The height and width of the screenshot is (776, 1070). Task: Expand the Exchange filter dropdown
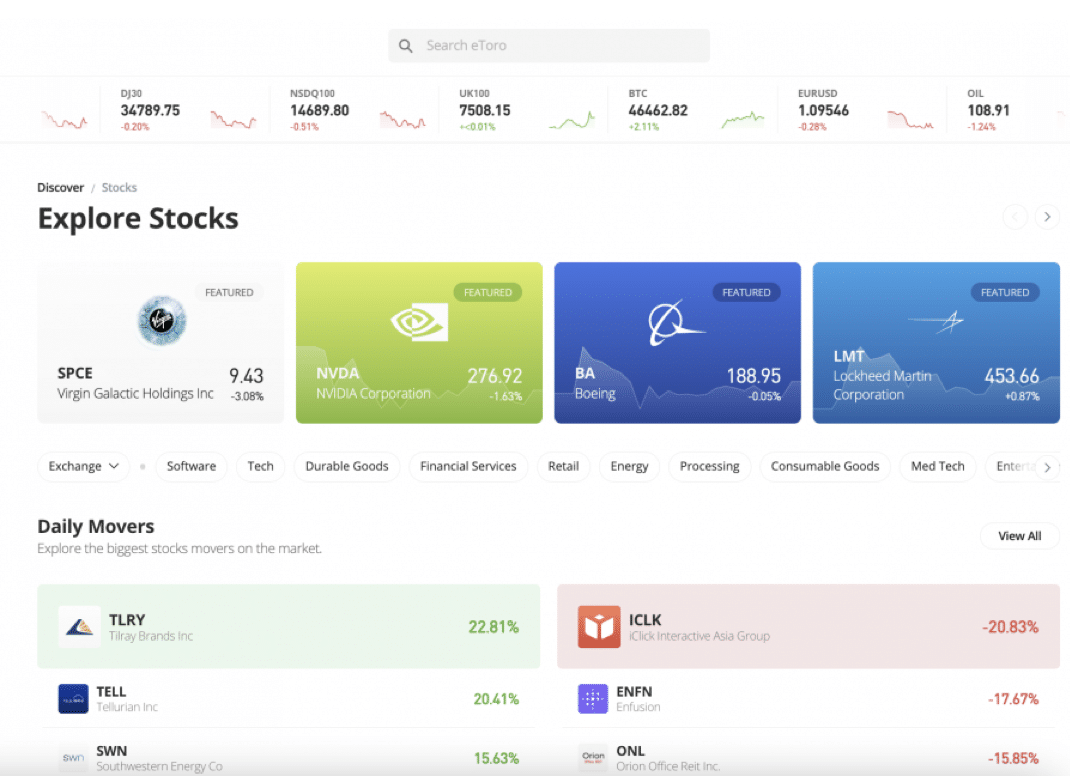click(x=83, y=466)
